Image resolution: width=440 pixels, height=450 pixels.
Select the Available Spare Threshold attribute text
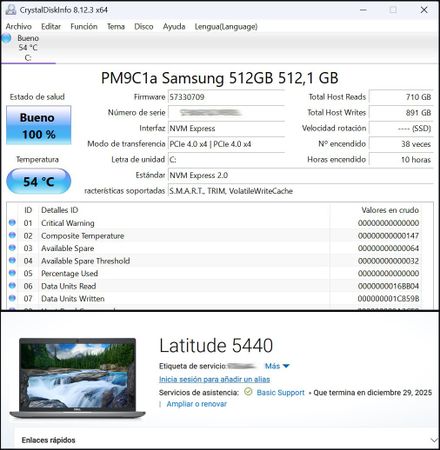86,261
